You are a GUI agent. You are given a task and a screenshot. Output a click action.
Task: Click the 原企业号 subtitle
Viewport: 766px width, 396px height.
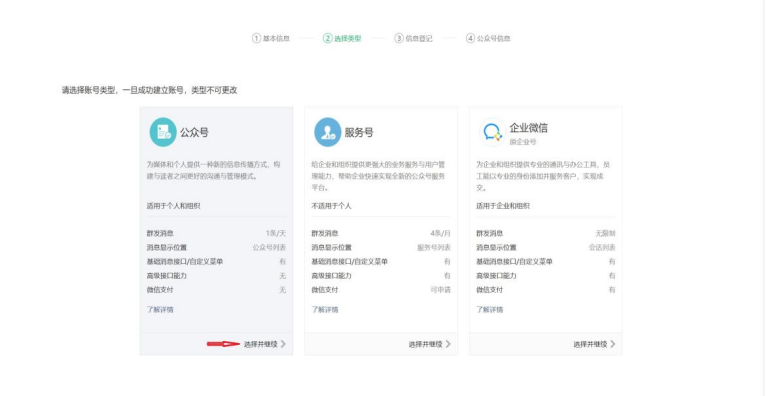tap(523, 142)
